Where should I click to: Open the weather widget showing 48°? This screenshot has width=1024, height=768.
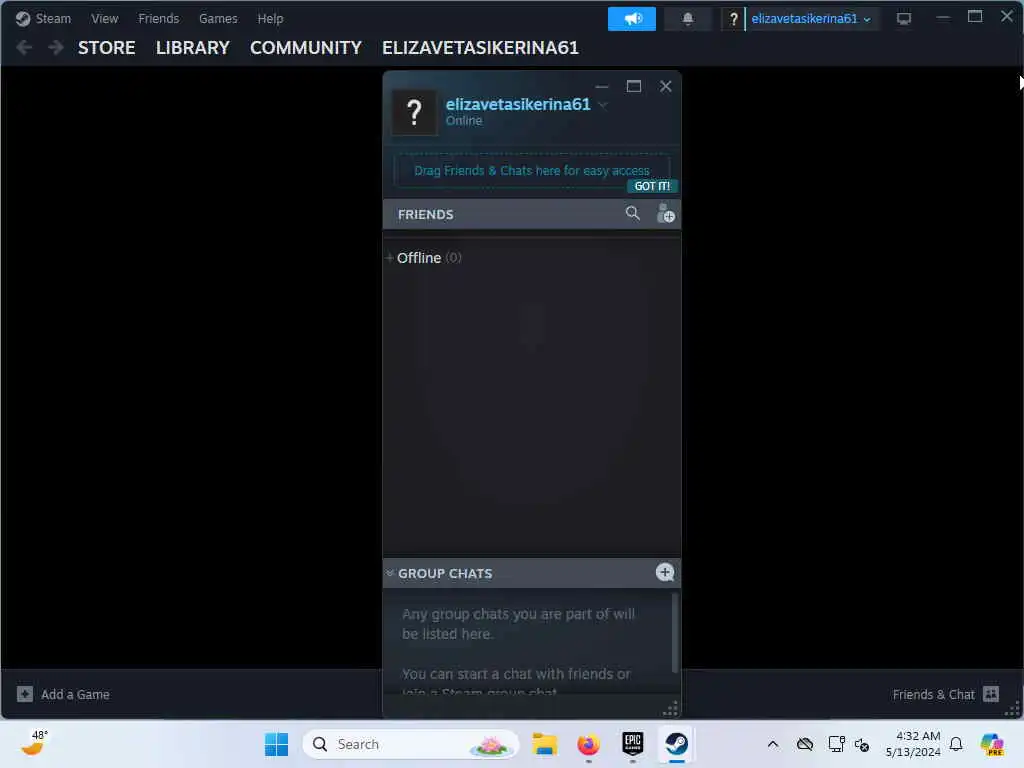click(33, 743)
